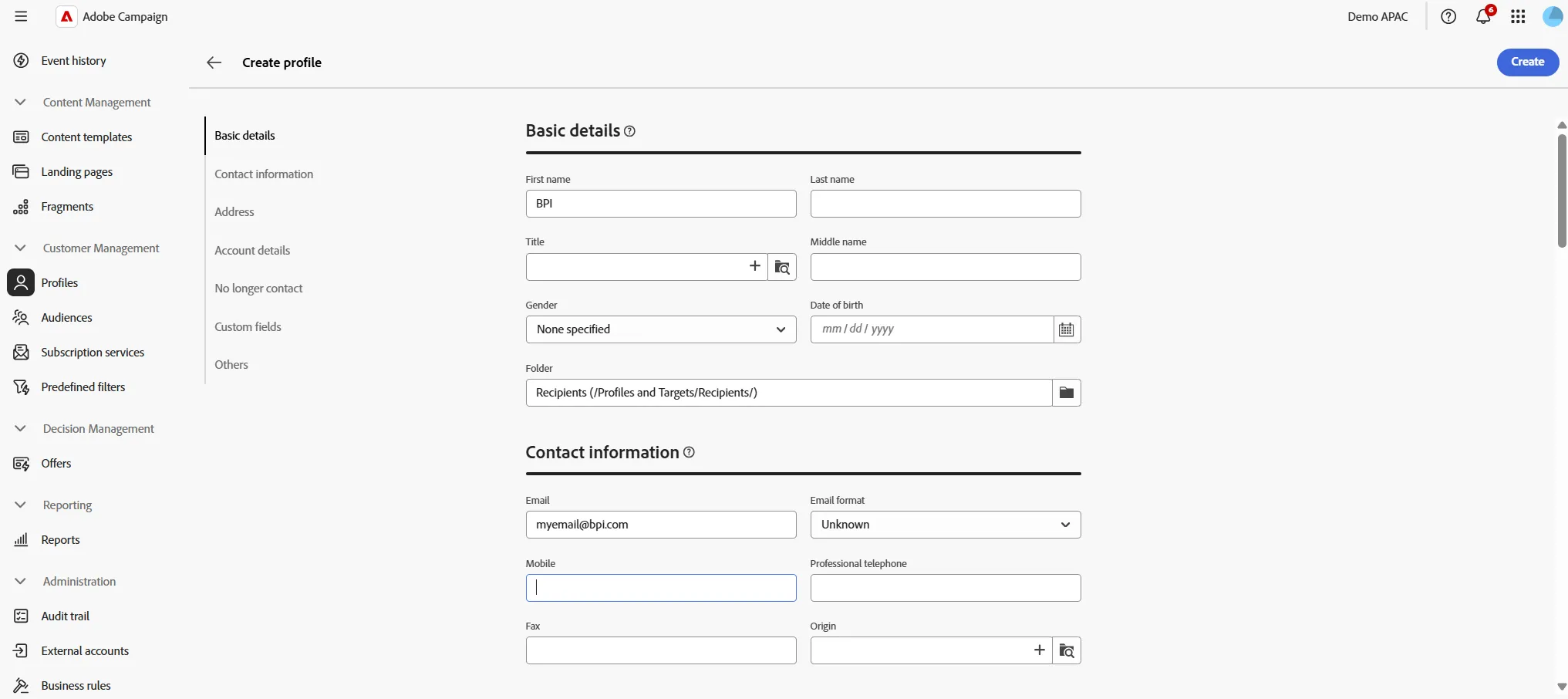Click the Contact information info icon
Image resolution: width=1568 pixels, height=699 pixels.
tap(689, 452)
